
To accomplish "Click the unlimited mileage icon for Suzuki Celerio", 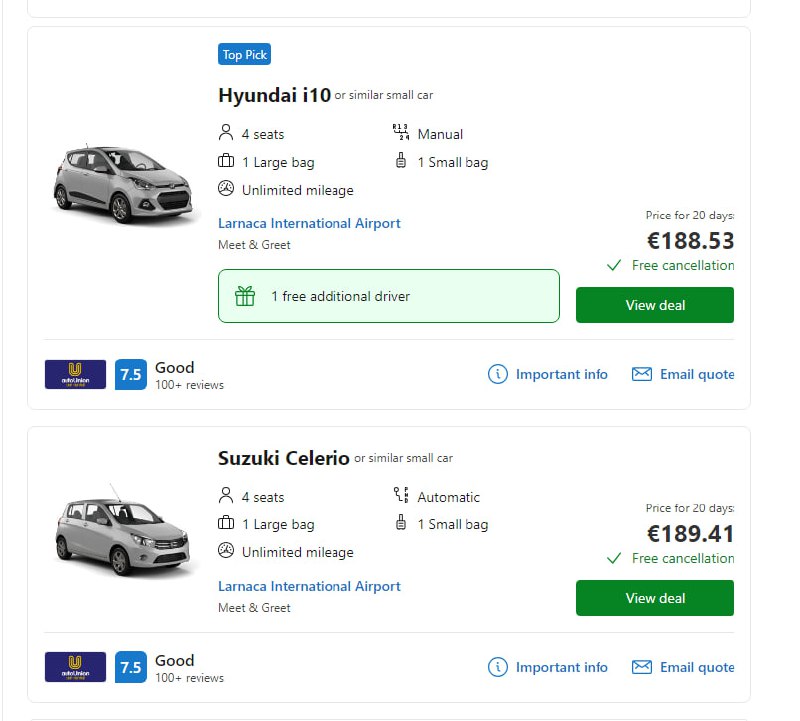I will pyautogui.click(x=226, y=551).
